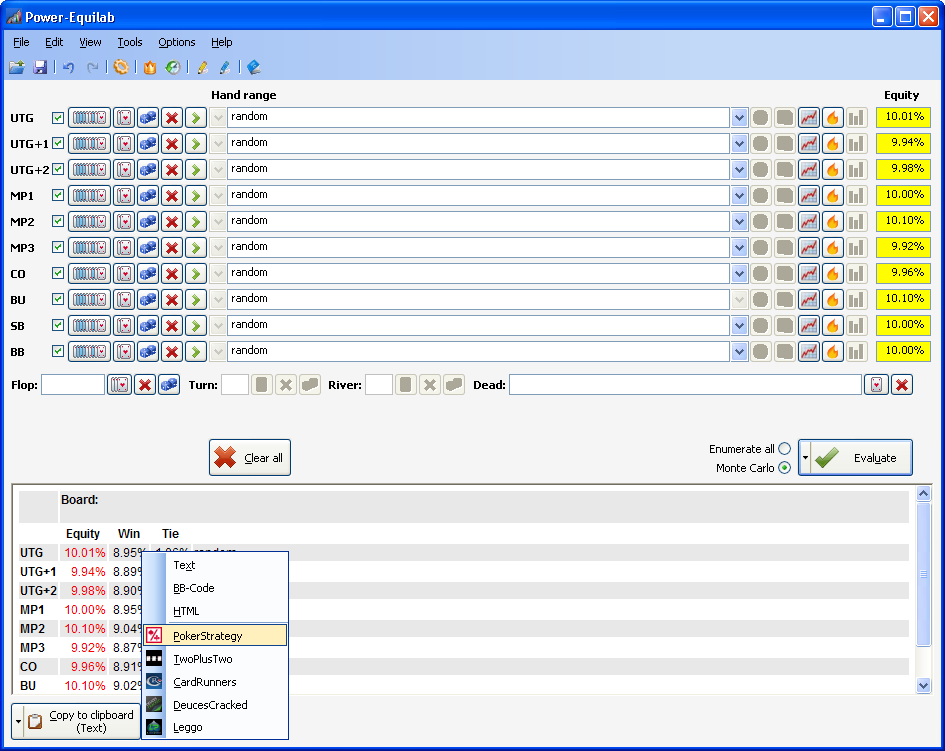Open the Evaluate button dropdown arrow
This screenshot has height=751, width=945.
coord(805,458)
